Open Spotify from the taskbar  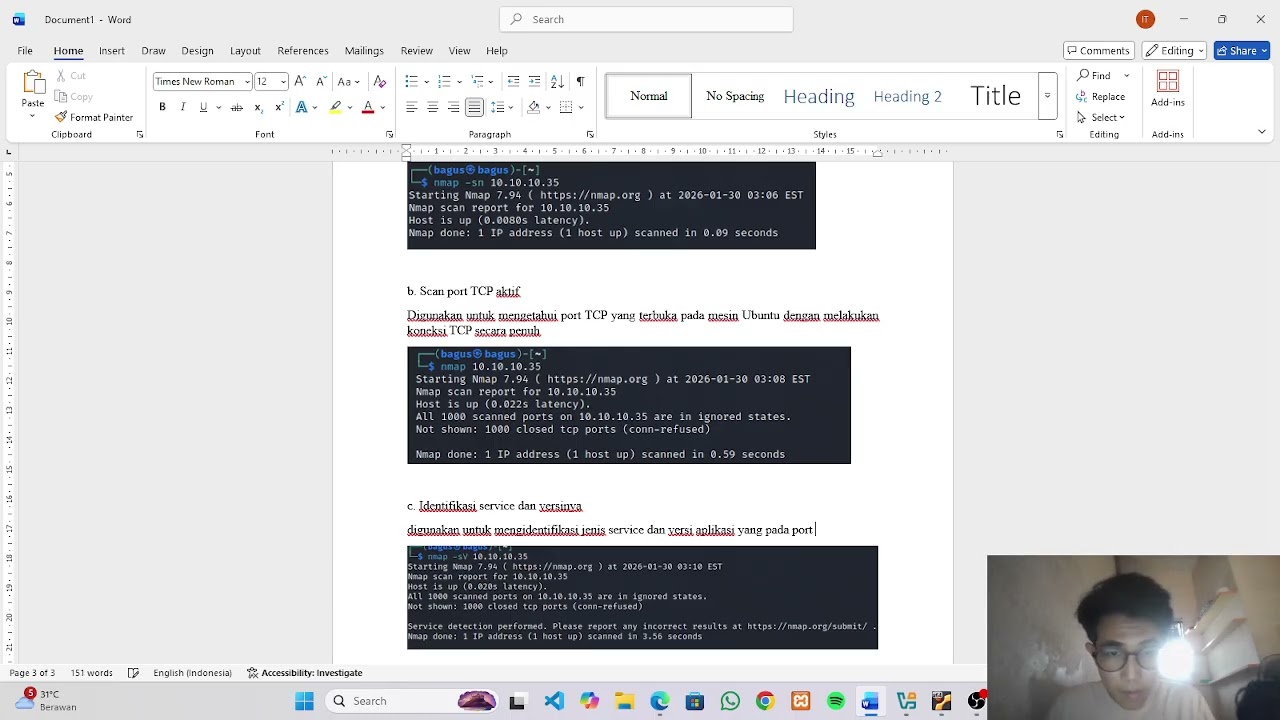[836, 701]
